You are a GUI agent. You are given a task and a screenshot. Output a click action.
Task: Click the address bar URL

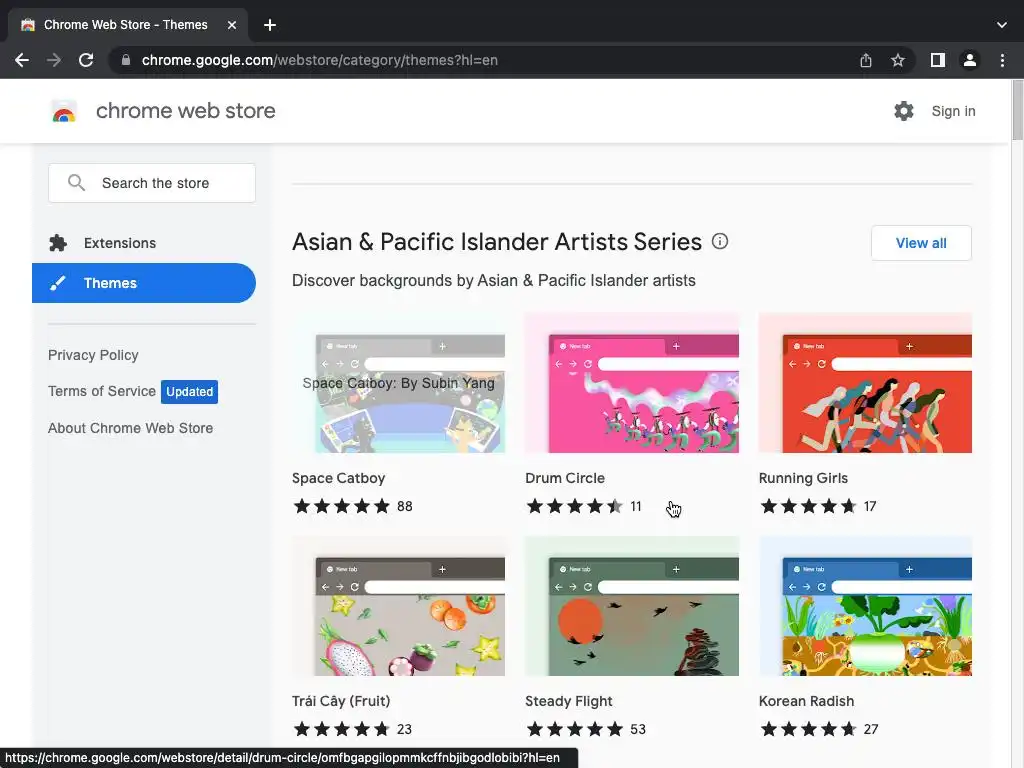pos(320,60)
